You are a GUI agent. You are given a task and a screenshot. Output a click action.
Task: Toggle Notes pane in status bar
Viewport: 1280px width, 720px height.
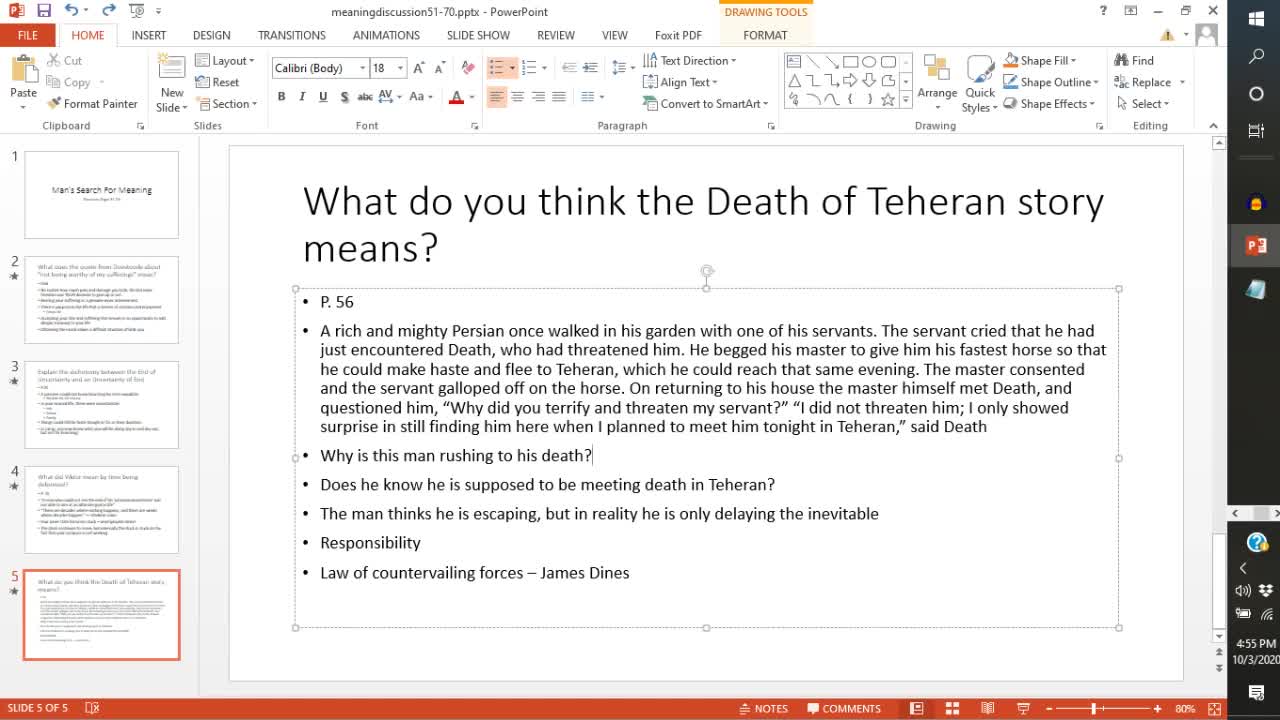coord(763,708)
